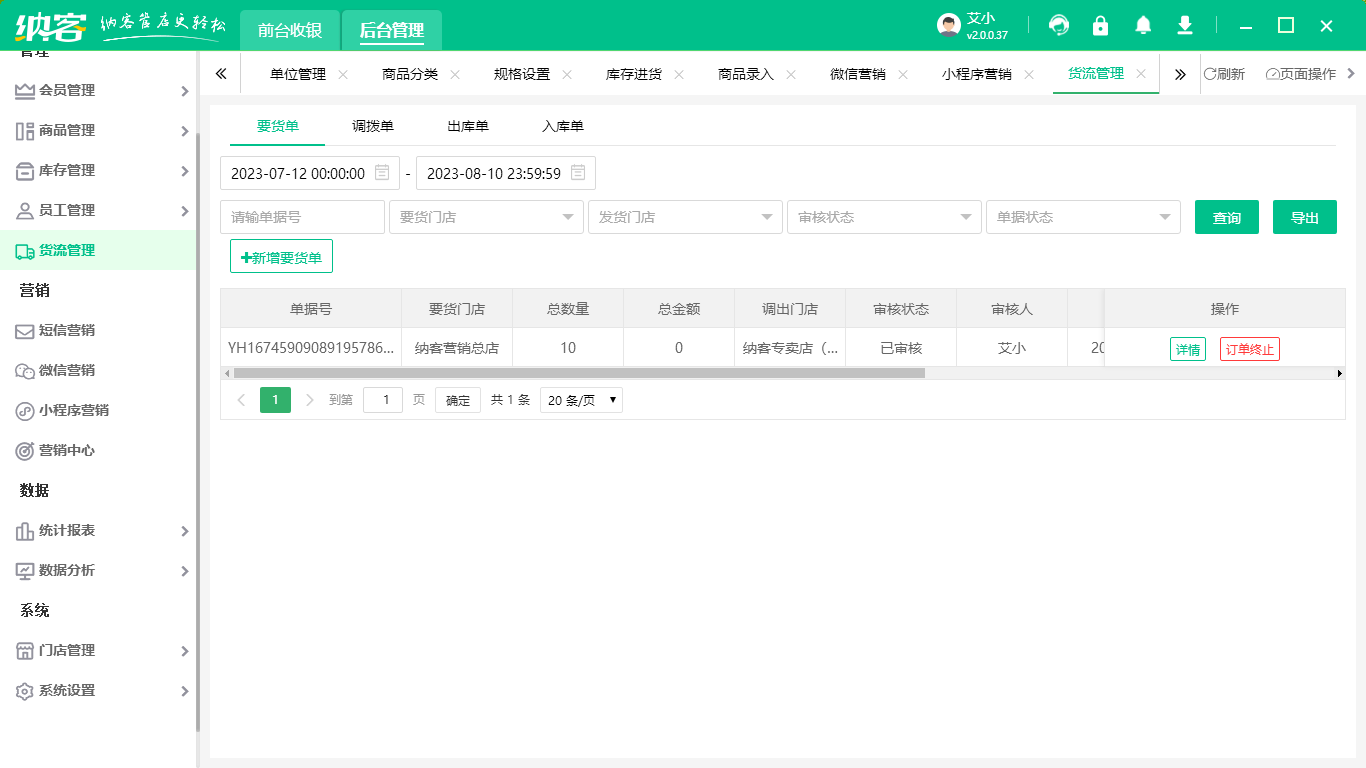
Task: Switch to the 入库单 tab
Action: [564, 125]
